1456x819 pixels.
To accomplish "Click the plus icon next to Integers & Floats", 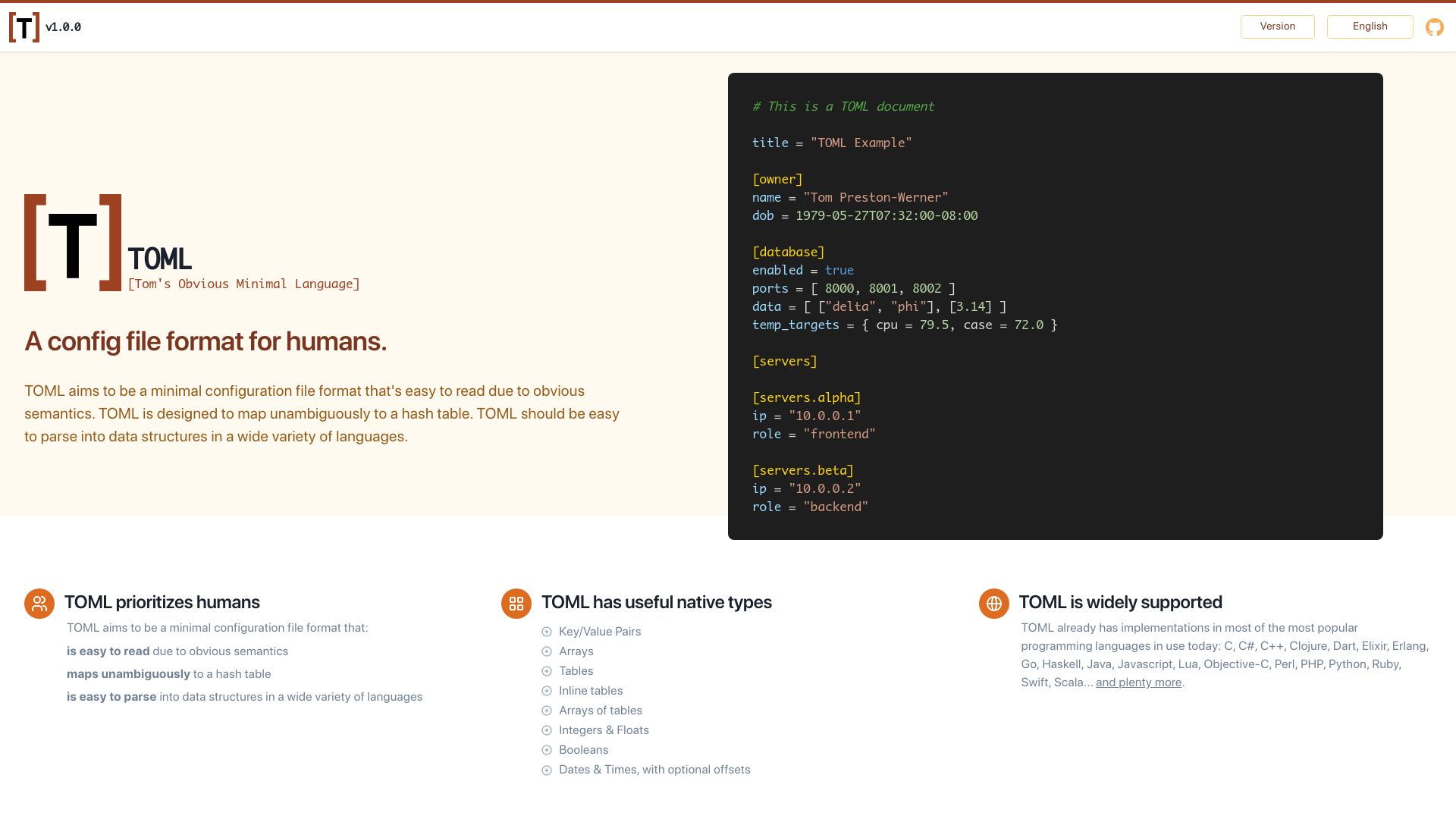I will click(547, 730).
